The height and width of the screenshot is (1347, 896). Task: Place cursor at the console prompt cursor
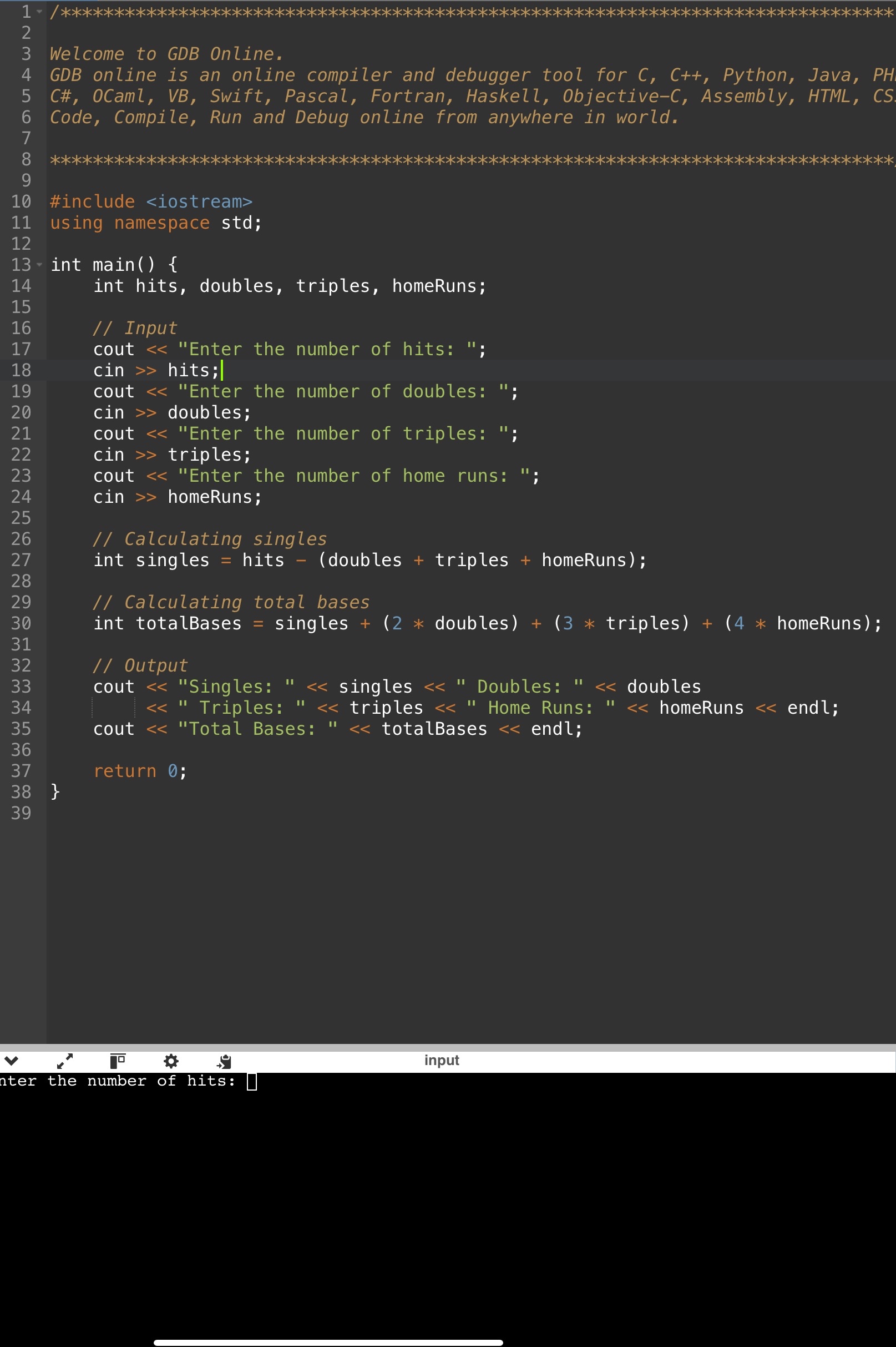[x=251, y=1080]
